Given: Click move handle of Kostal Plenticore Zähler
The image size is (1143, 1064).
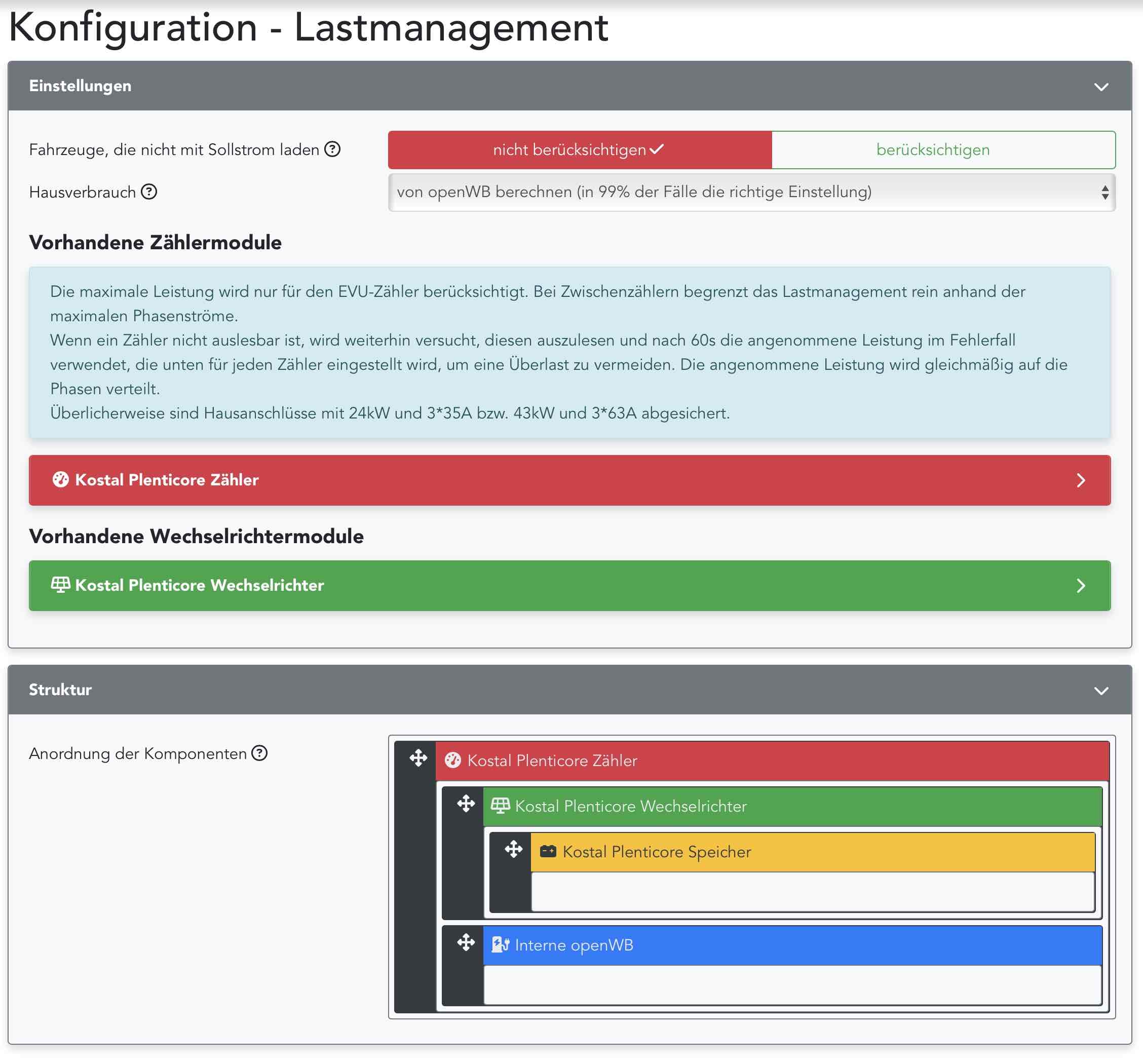Looking at the screenshot, I should 418,758.
